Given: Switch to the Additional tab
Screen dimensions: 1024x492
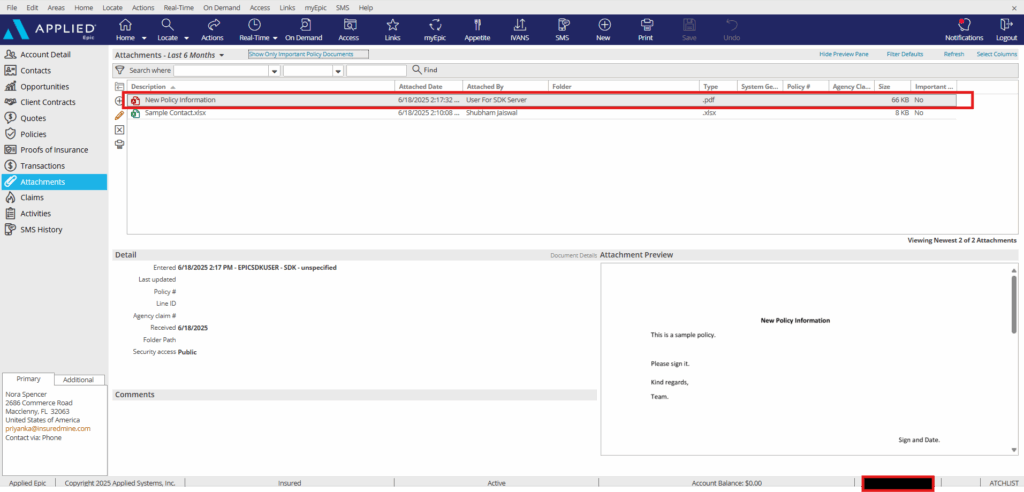Looking at the screenshot, I should [78, 380].
